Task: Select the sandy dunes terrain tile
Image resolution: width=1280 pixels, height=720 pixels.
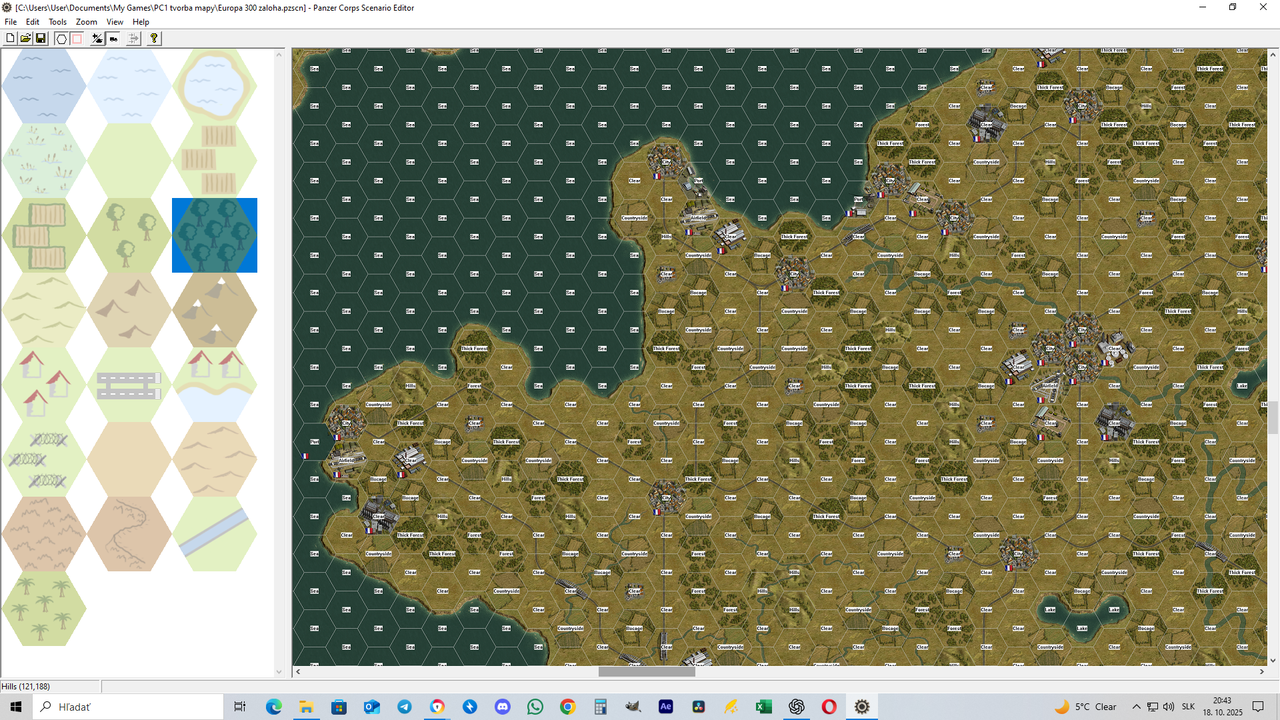Action: pyautogui.click(x=214, y=459)
